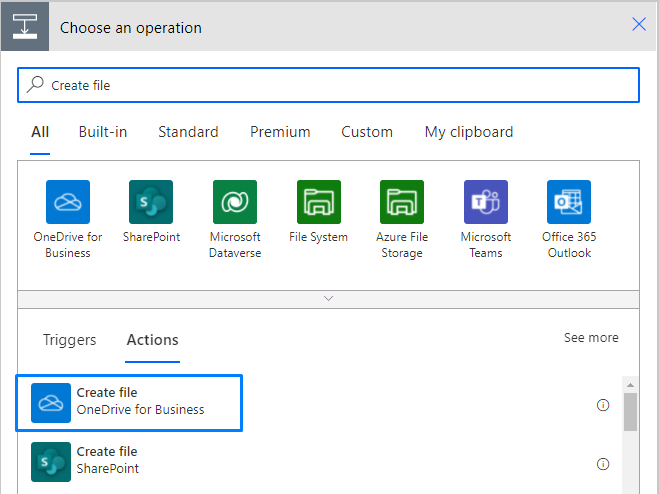Click the scrollbar up arrow
The height and width of the screenshot is (494, 659).
click(x=630, y=385)
